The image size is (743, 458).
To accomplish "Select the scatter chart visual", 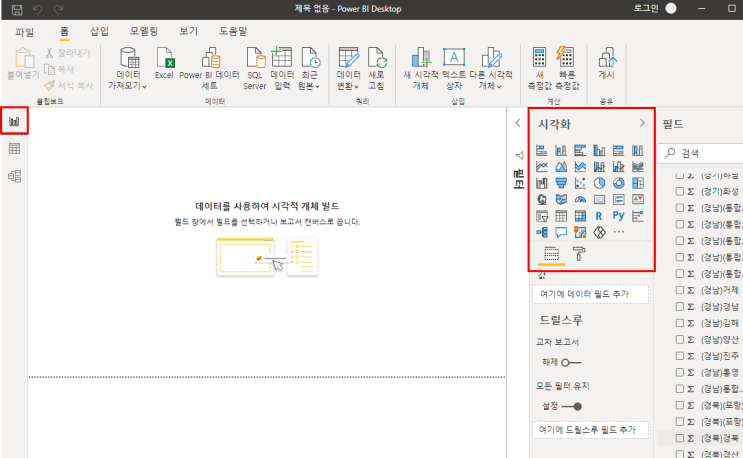I will point(580,183).
